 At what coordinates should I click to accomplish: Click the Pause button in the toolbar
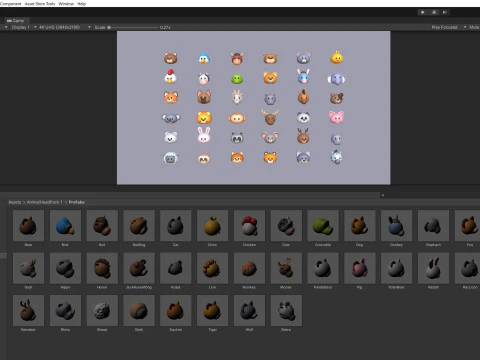click(434, 12)
